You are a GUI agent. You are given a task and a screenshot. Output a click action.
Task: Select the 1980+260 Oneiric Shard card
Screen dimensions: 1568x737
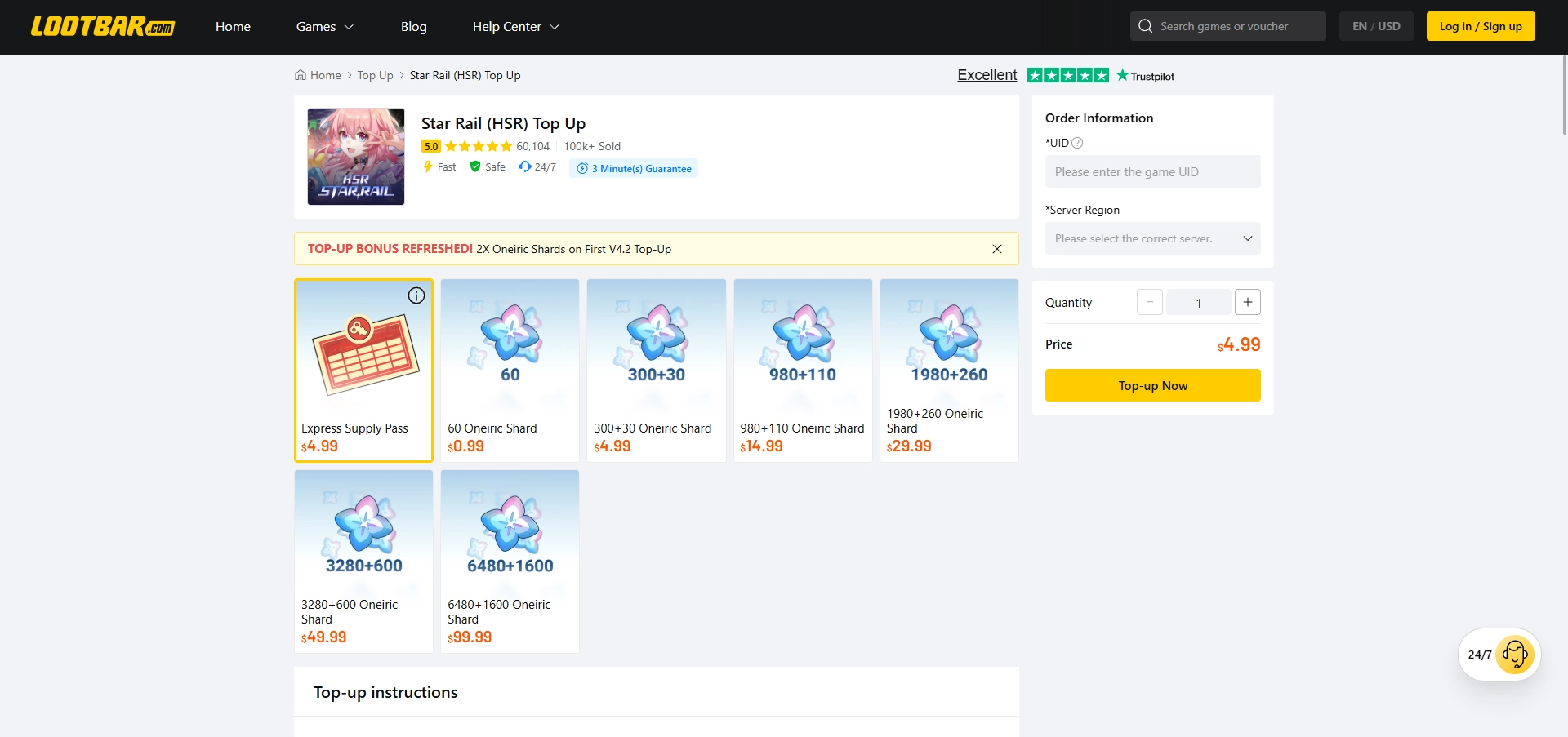click(x=949, y=371)
